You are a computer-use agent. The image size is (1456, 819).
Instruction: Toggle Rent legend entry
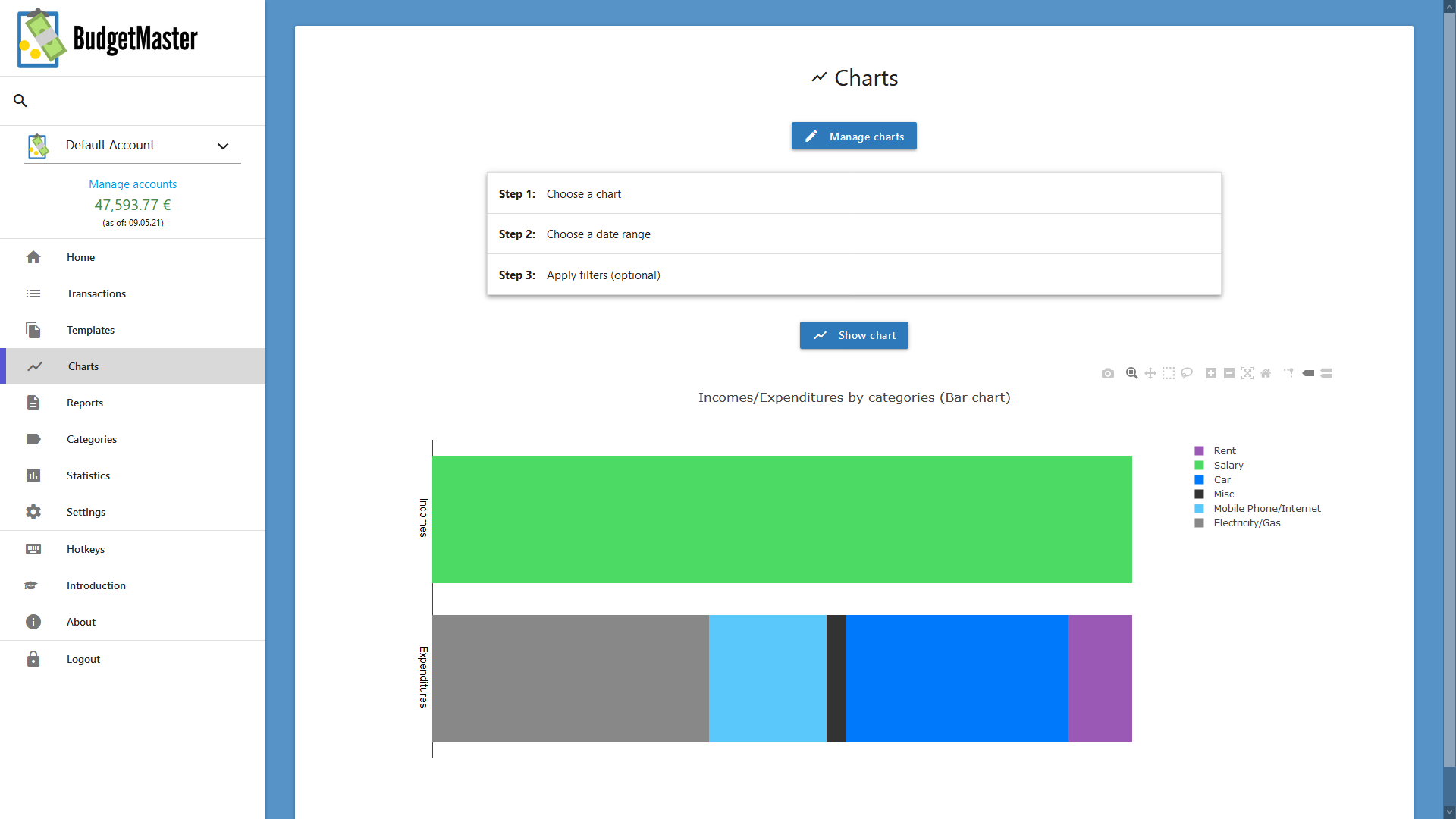[1216, 450]
